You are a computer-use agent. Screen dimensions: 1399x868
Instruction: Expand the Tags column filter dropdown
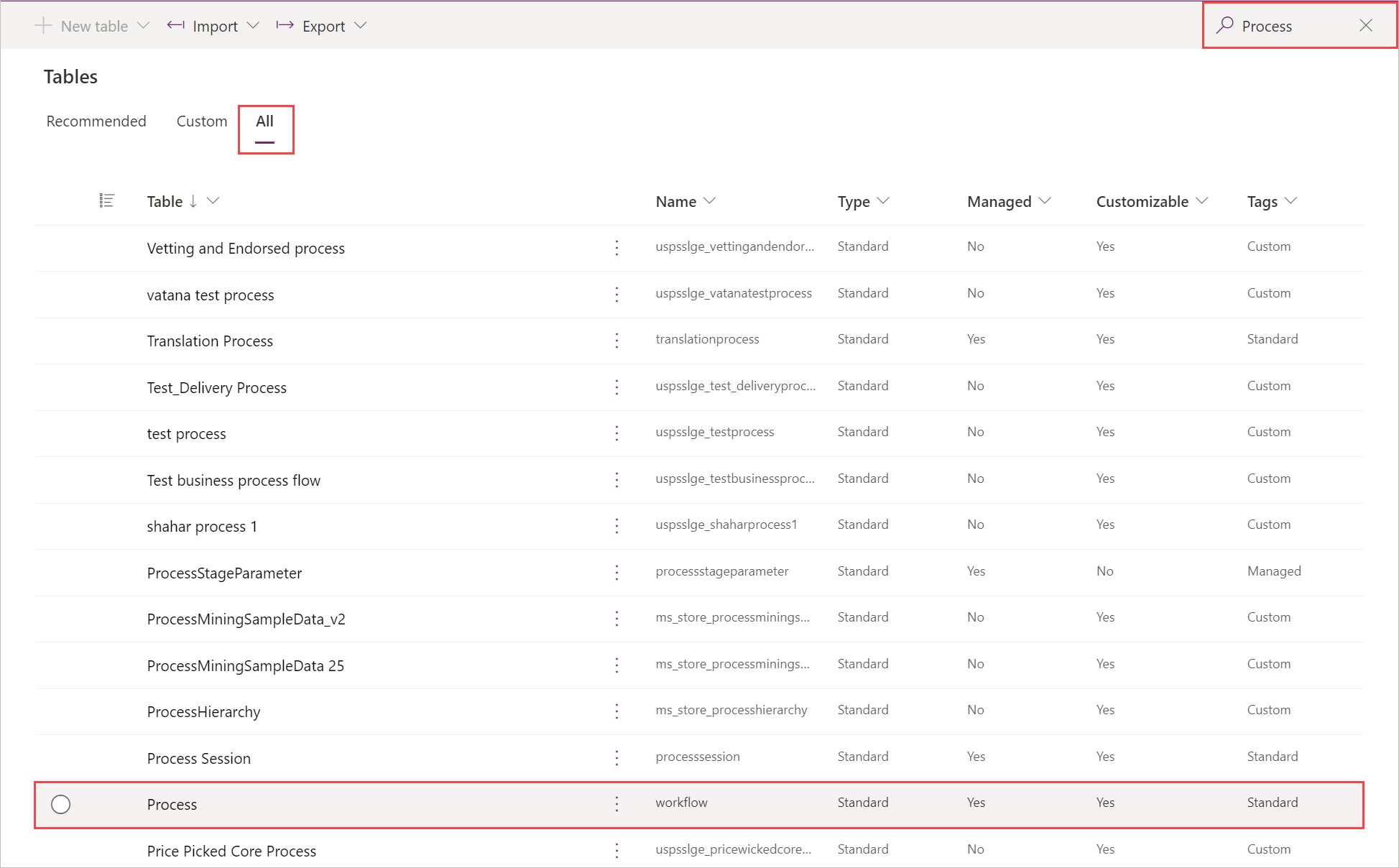coord(1294,200)
